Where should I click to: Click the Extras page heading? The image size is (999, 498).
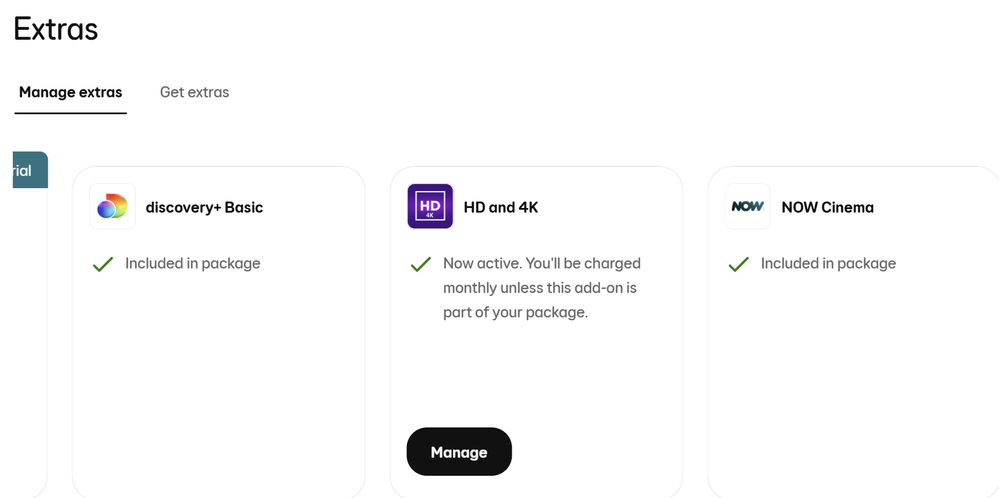point(55,29)
